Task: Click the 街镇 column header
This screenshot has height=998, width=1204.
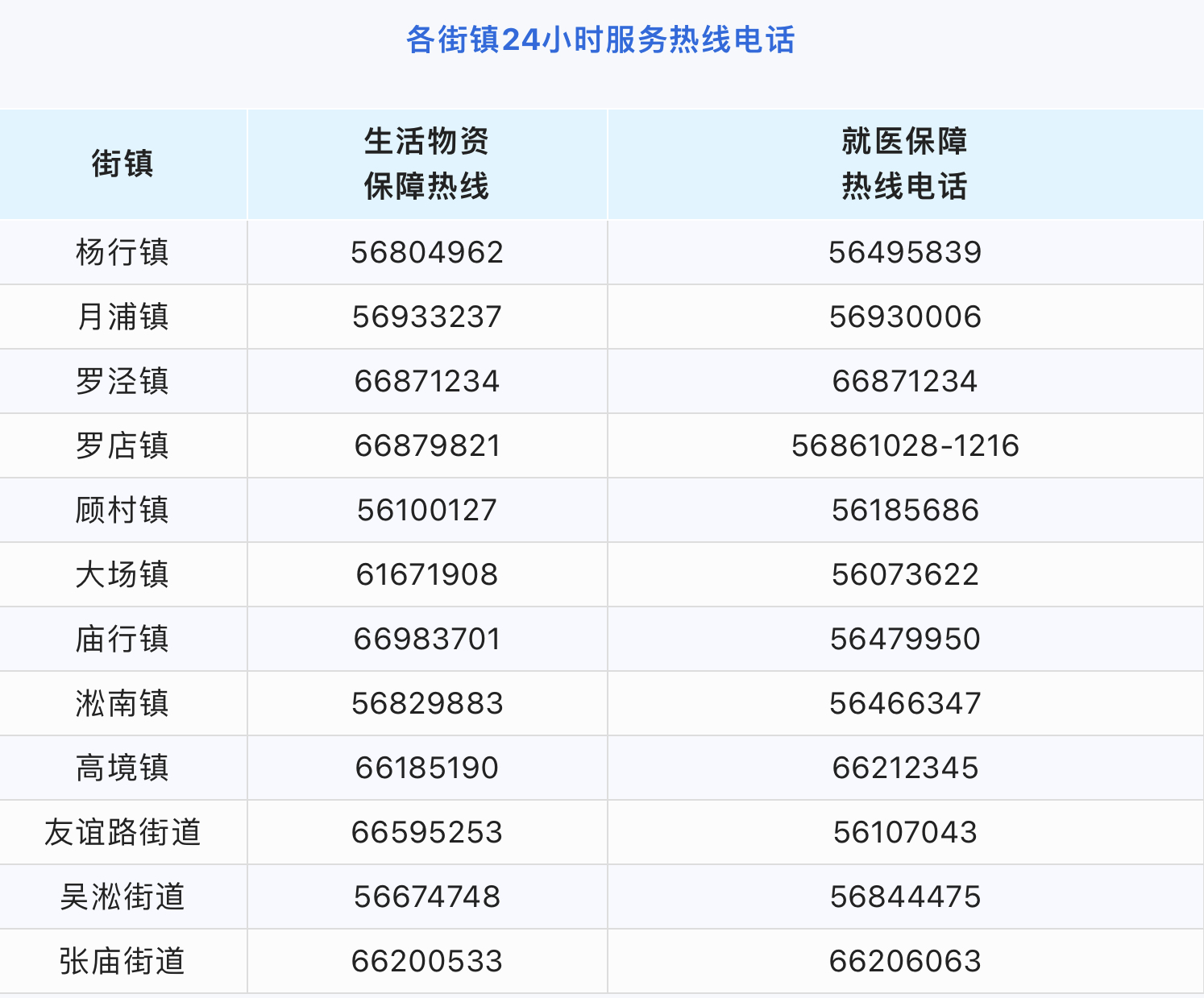Action: [122, 164]
